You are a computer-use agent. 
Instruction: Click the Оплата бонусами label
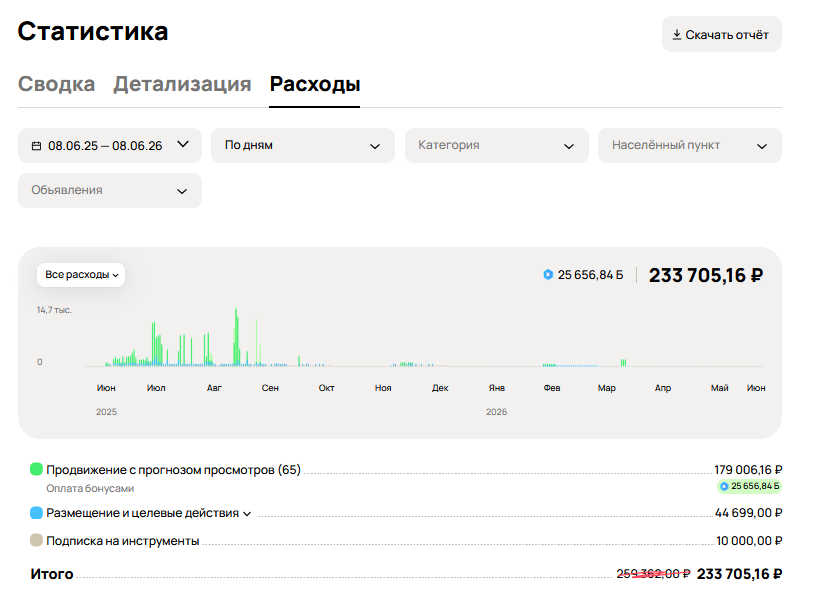click(90, 488)
